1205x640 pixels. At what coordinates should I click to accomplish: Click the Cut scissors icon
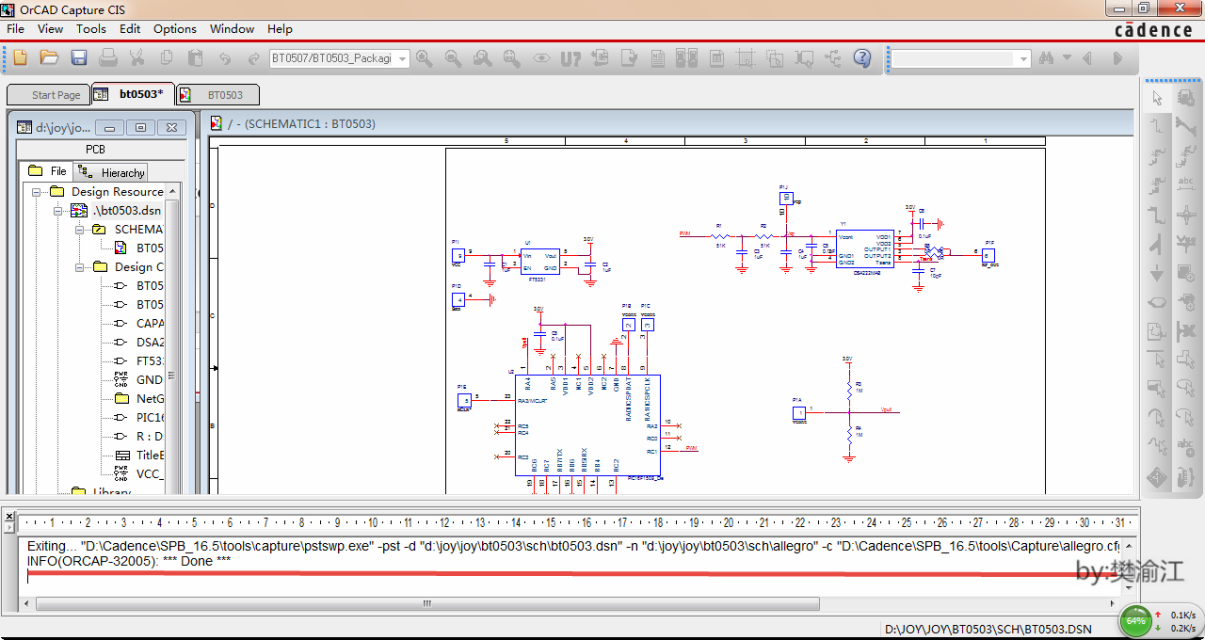pos(138,58)
